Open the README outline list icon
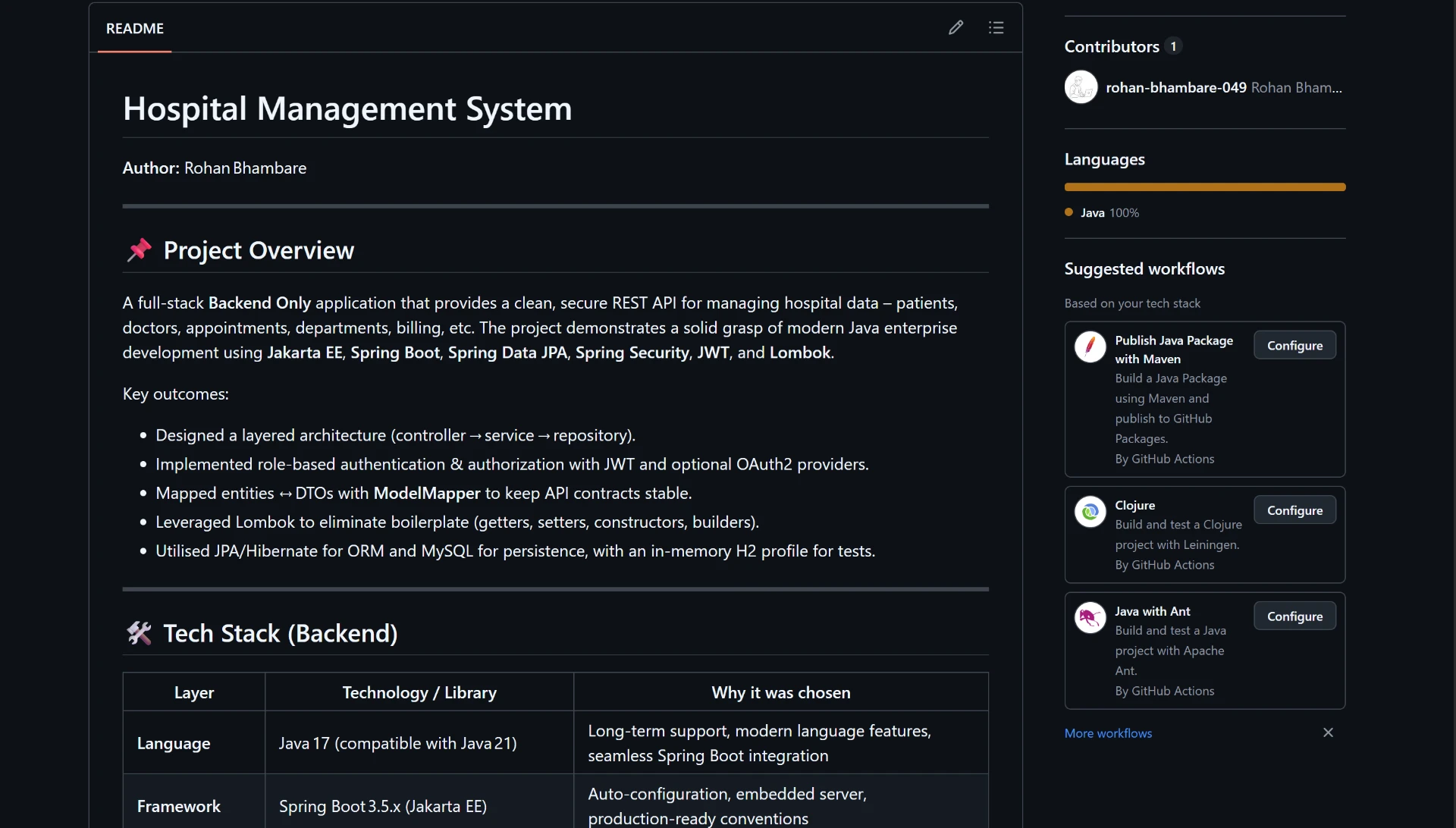Viewport: 1456px width, 828px height. pos(996,28)
